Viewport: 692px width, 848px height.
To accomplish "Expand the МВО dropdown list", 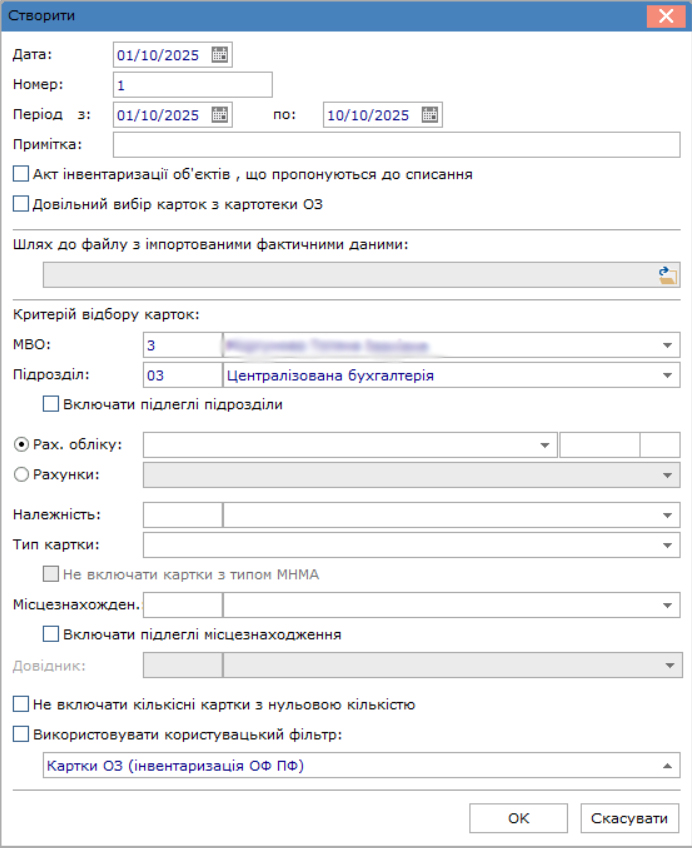I will 667,345.
